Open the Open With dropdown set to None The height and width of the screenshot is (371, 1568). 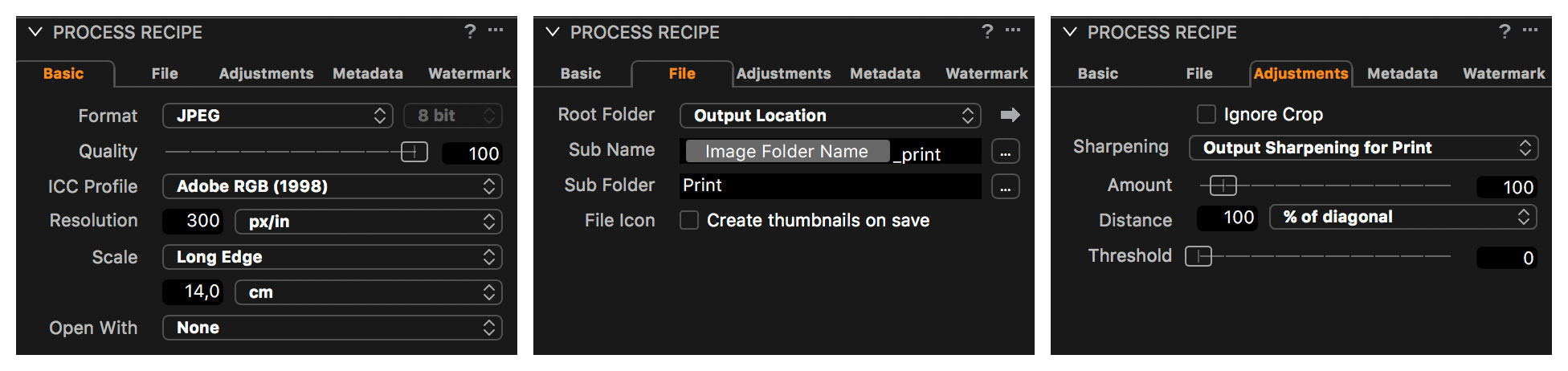332,328
